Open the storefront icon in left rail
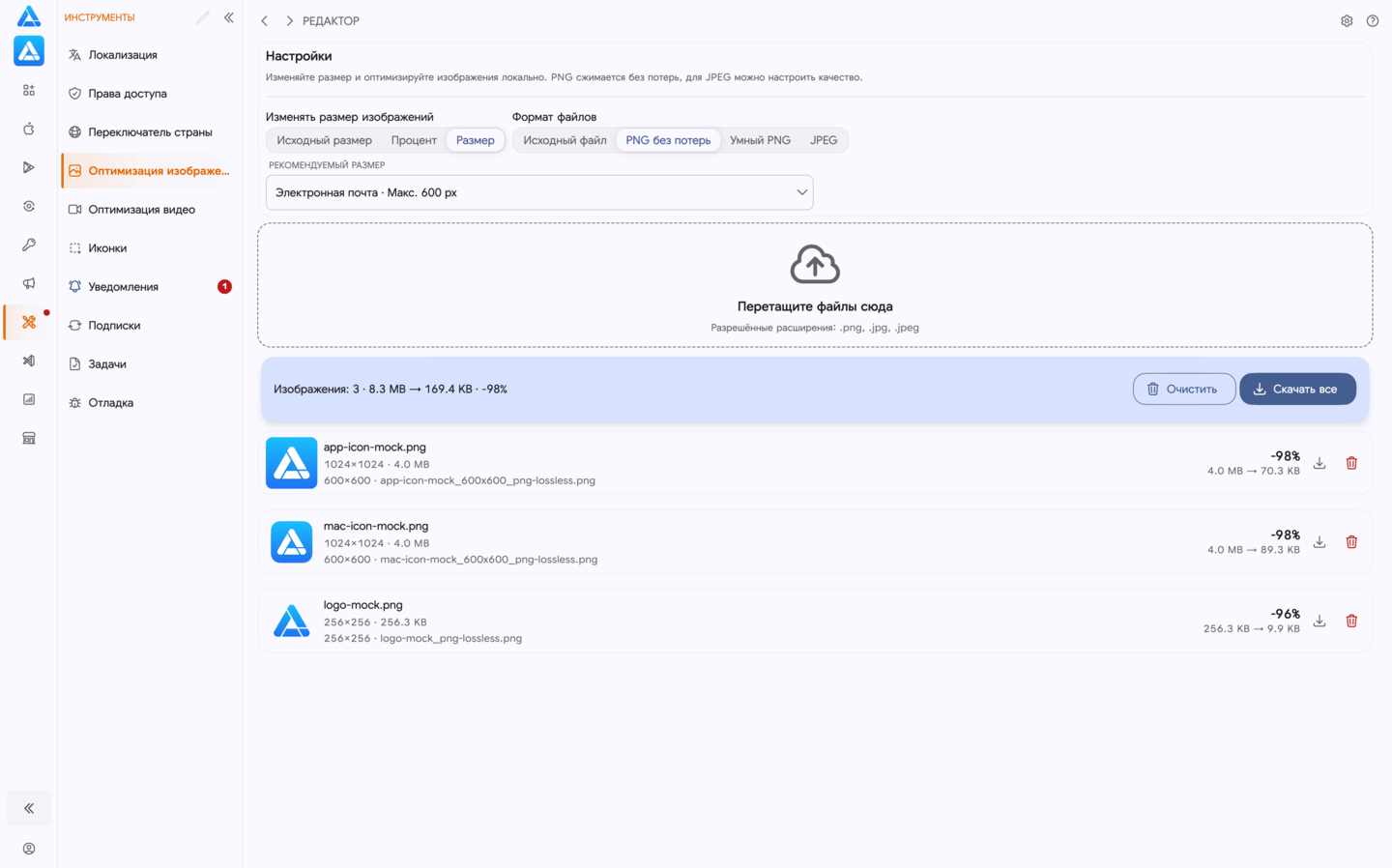The image size is (1392, 868). tap(29, 438)
